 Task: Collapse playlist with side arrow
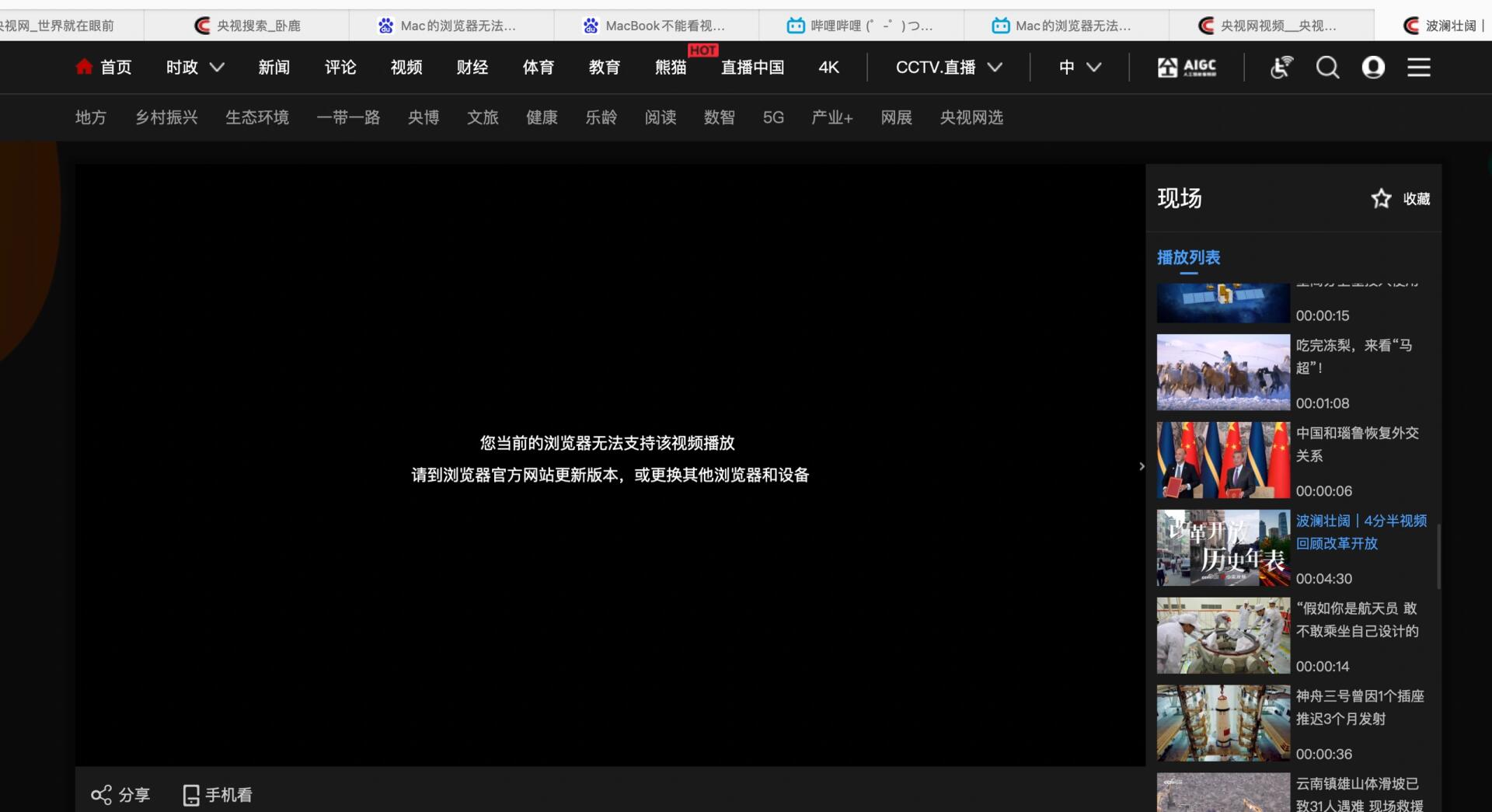tap(1142, 466)
